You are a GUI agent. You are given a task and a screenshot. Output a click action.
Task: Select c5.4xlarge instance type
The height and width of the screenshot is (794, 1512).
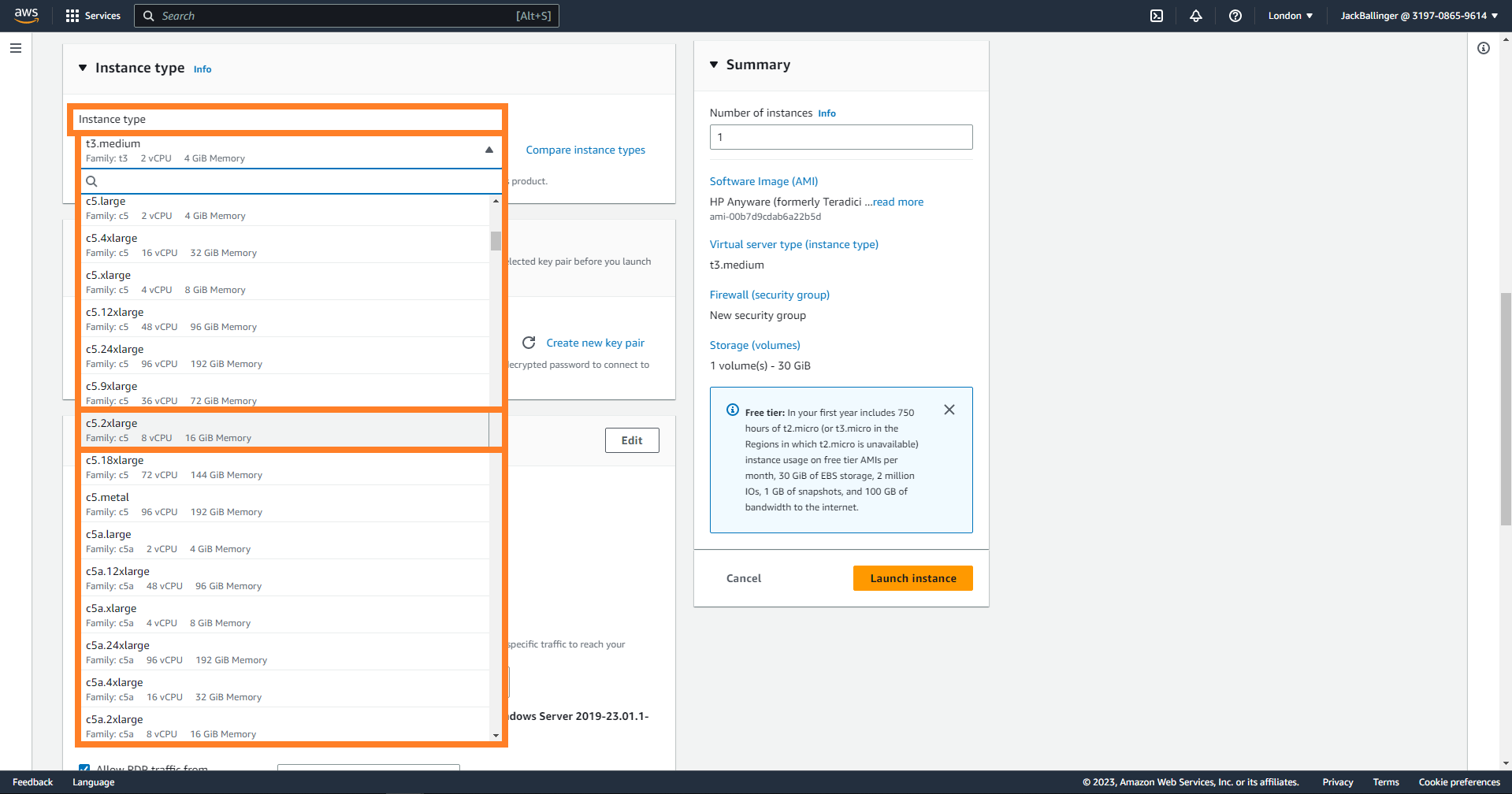285,245
